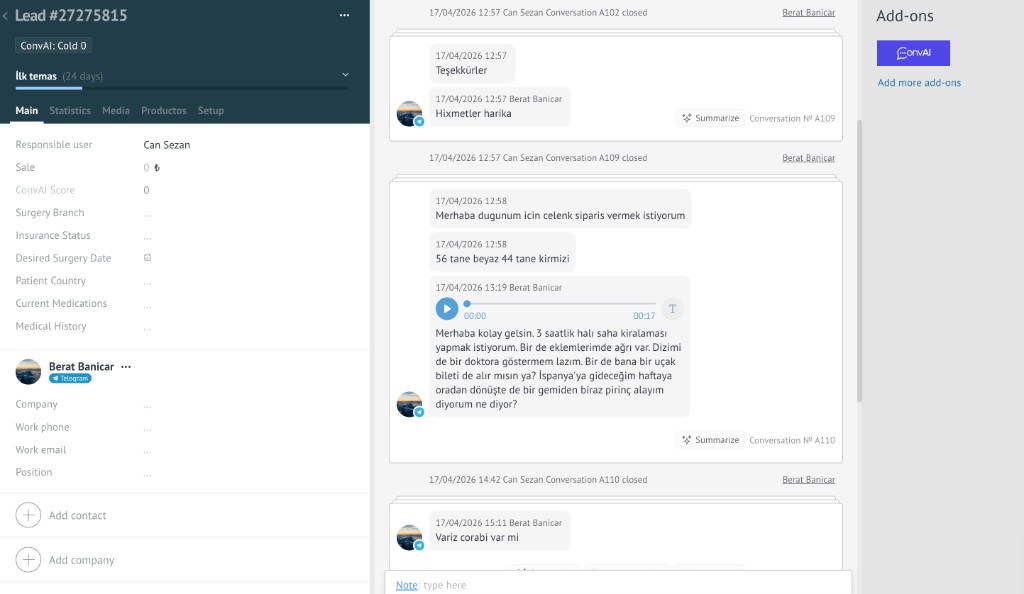The width and height of the screenshot is (1024, 594).
Task: Click the 'Conversation № A109' label
Action: click(792, 119)
